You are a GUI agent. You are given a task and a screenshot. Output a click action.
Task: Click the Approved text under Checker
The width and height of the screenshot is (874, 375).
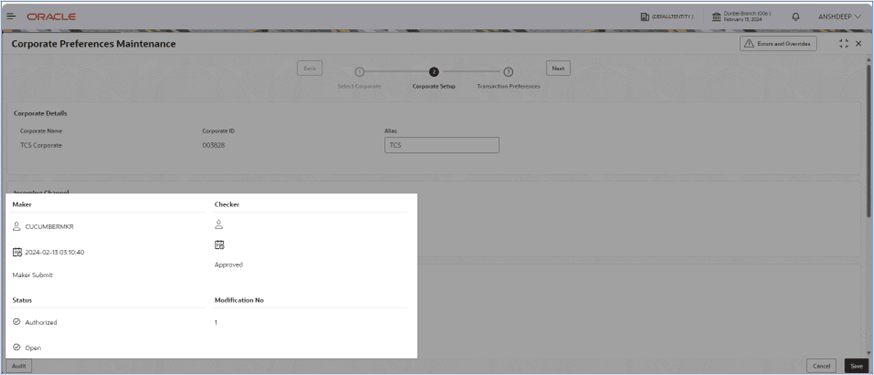click(x=229, y=265)
